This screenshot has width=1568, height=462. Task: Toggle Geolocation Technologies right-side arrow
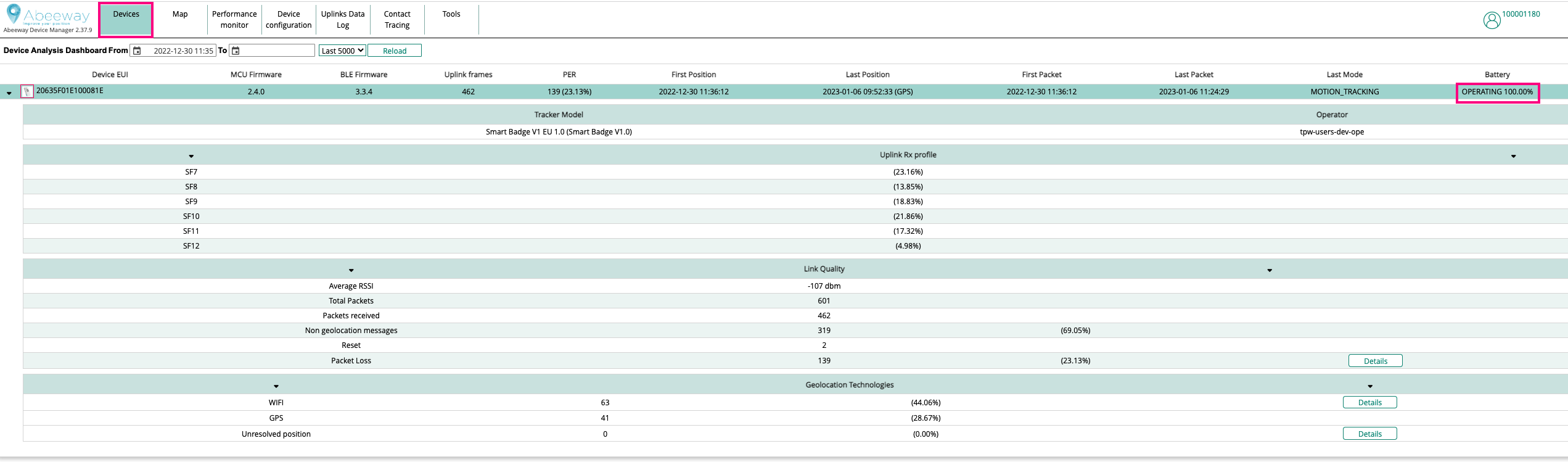point(1370,386)
